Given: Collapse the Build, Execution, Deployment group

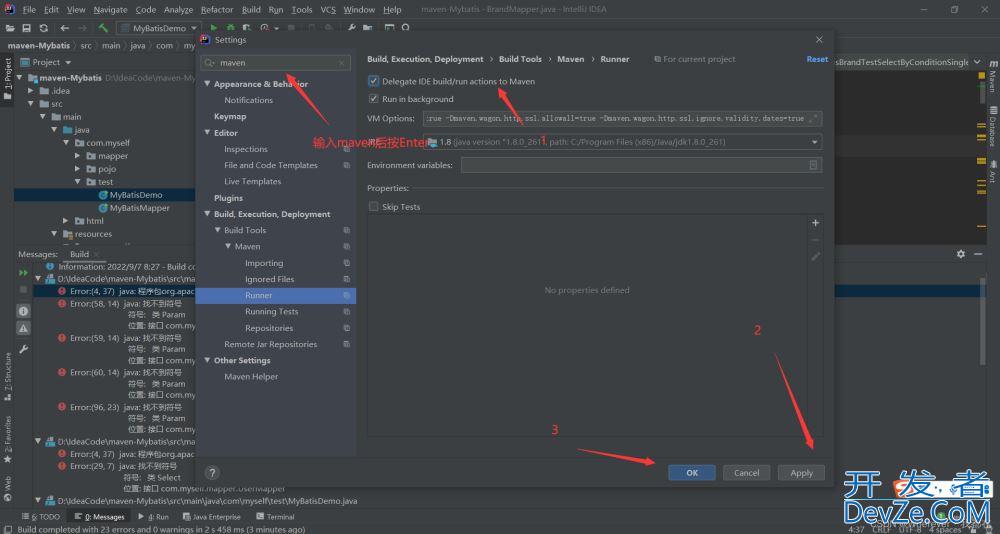Looking at the screenshot, I should (207, 214).
